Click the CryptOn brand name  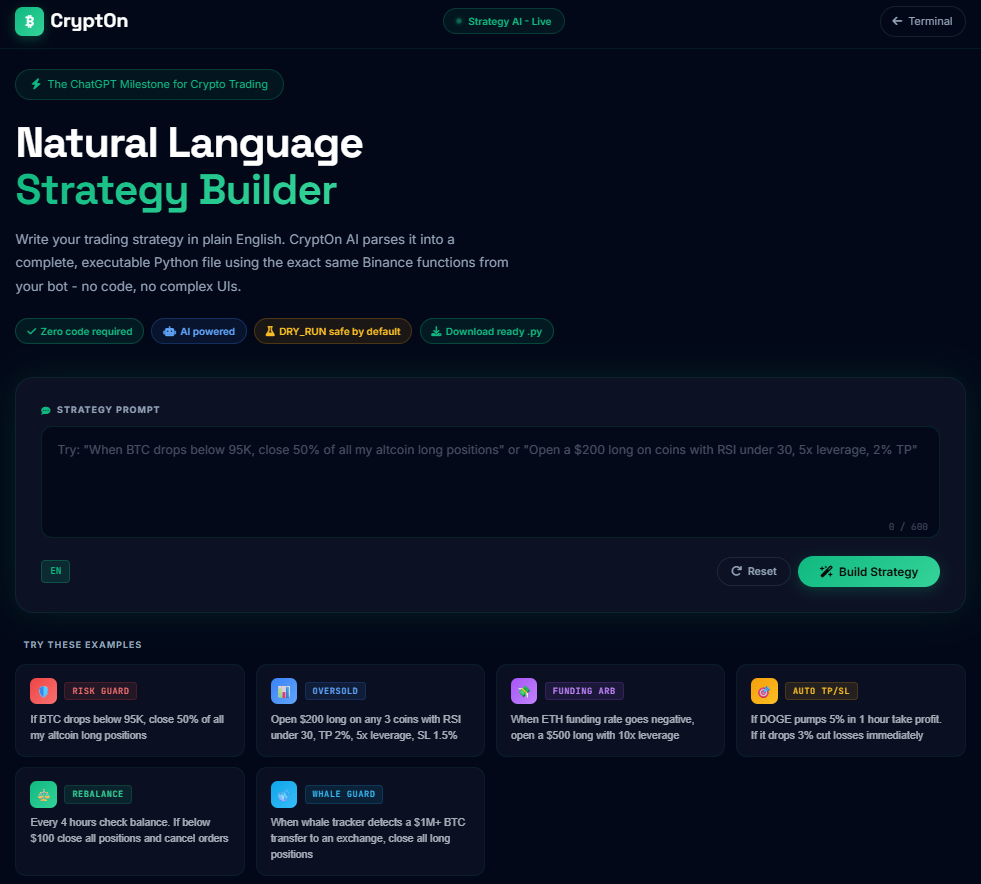click(89, 21)
